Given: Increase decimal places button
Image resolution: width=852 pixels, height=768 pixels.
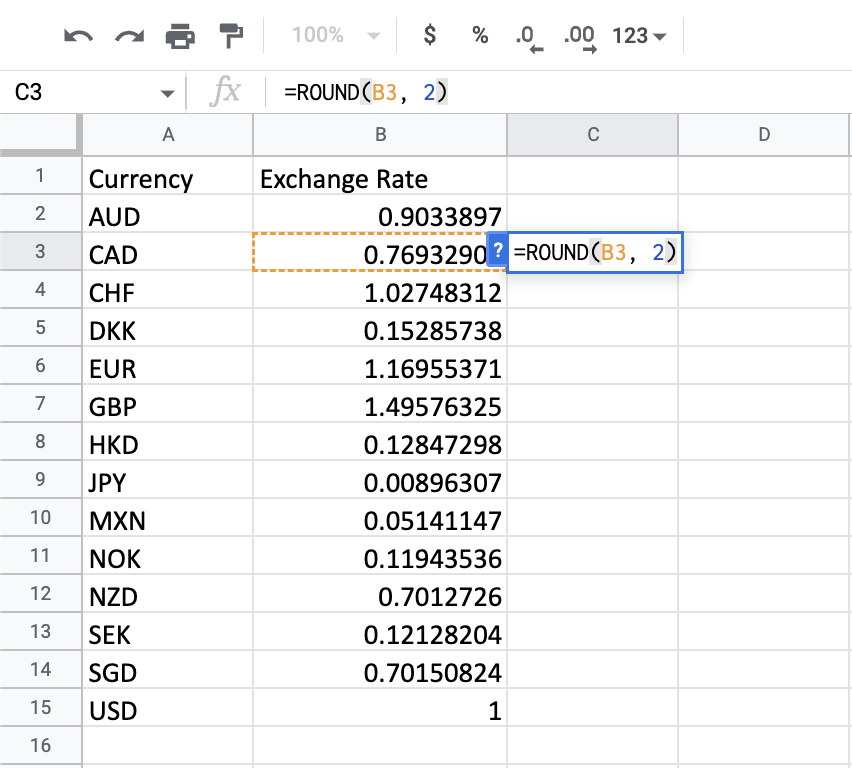Looking at the screenshot, I should click(580, 38).
